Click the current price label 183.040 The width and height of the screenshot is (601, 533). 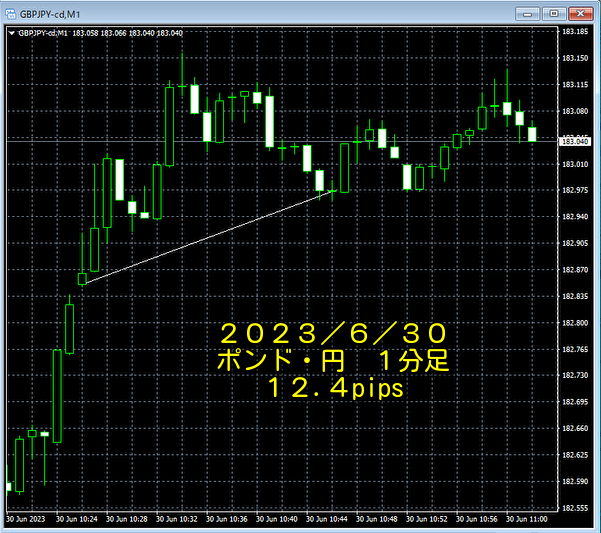pyautogui.click(x=575, y=142)
